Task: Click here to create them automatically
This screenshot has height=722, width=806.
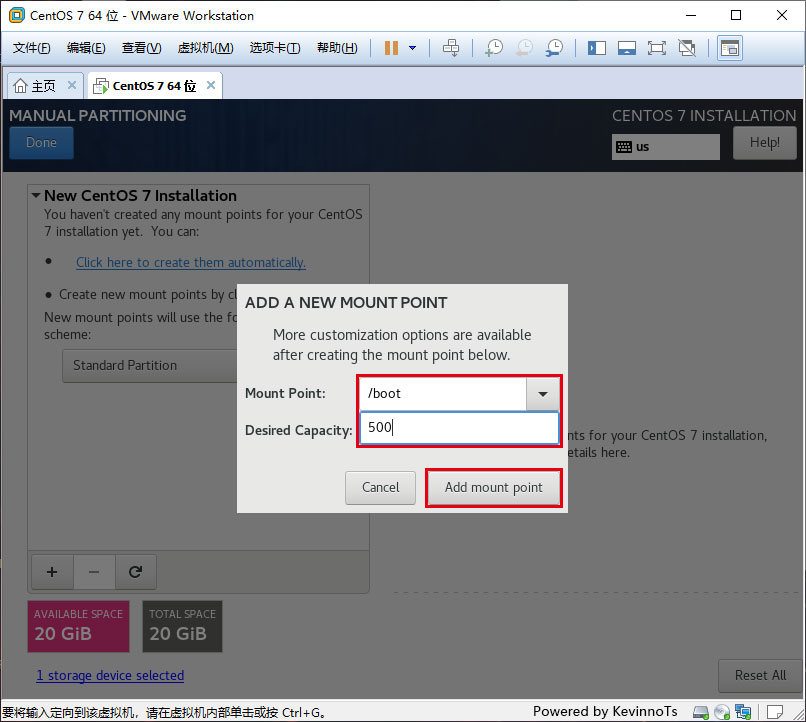Action: pyautogui.click(x=191, y=262)
